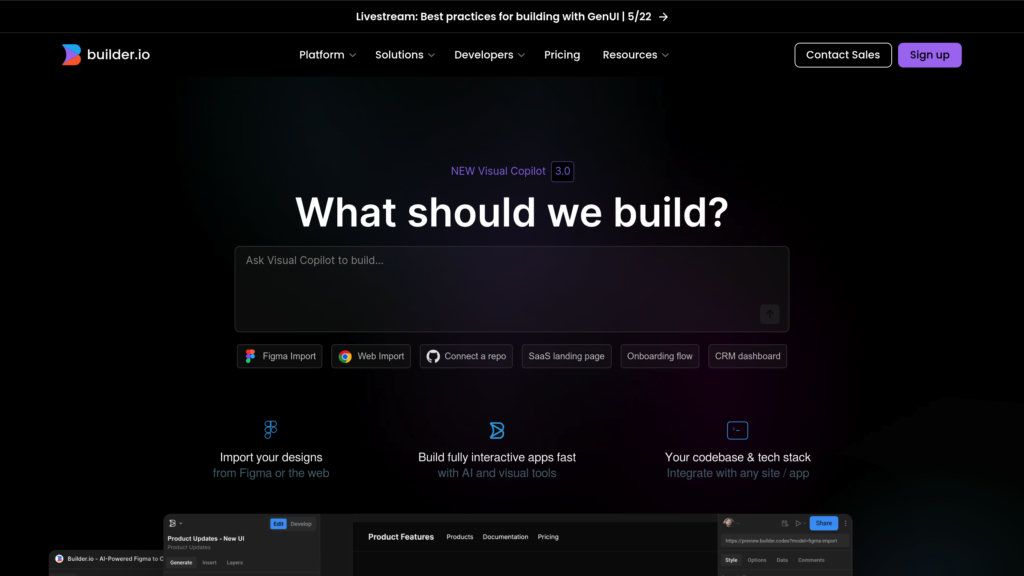The width and height of the screenshot is (1024, 576).
Task: Click the Builder.io favicon in browser tab preview
Action: click(x=59, y=558)
